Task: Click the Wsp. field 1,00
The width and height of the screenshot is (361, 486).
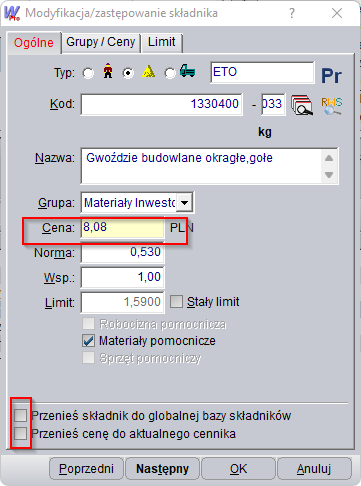Action: point(122,277)
